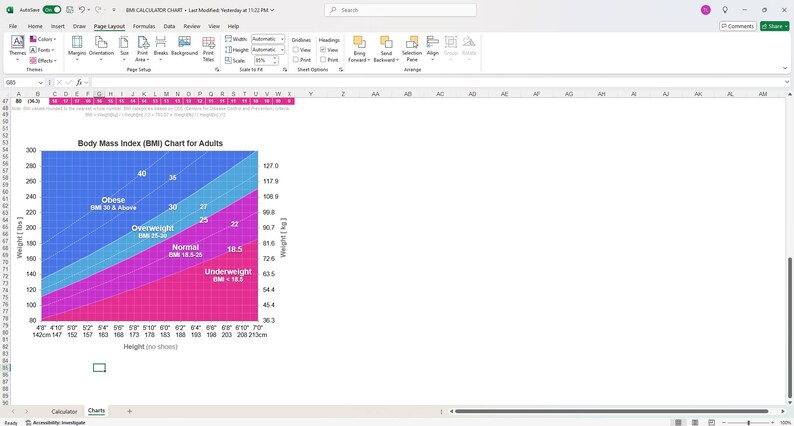This screenshot has height=426, width=794.
Task: Open the theme Colors dropdown
Action: [43, 39]
